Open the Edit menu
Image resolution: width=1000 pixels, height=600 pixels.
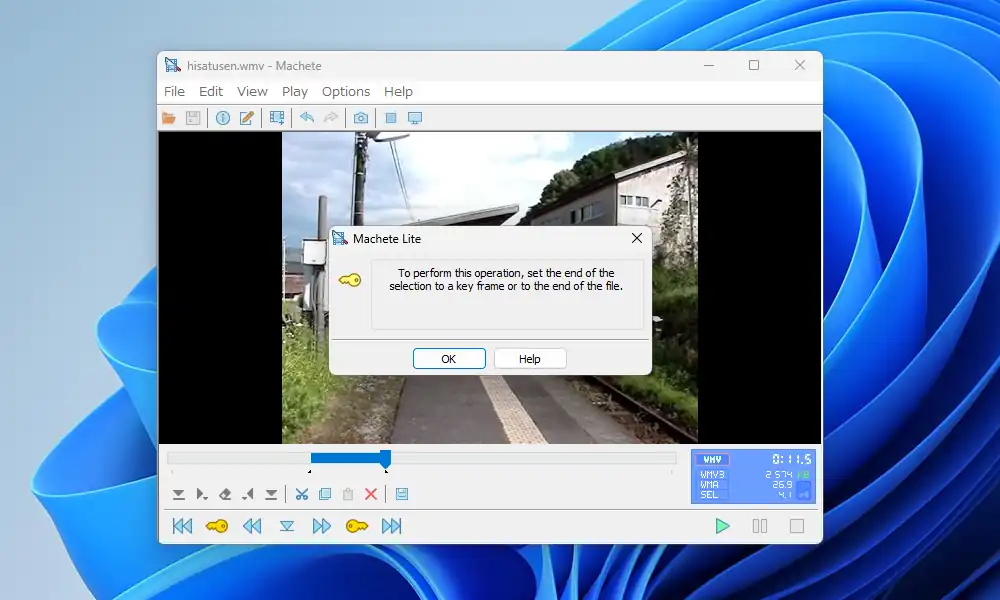click(211, 91)
